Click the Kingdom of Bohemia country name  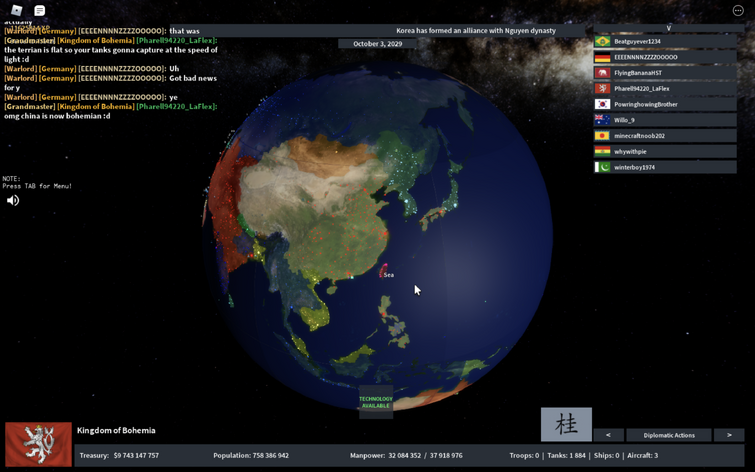(x=116, y=431)
